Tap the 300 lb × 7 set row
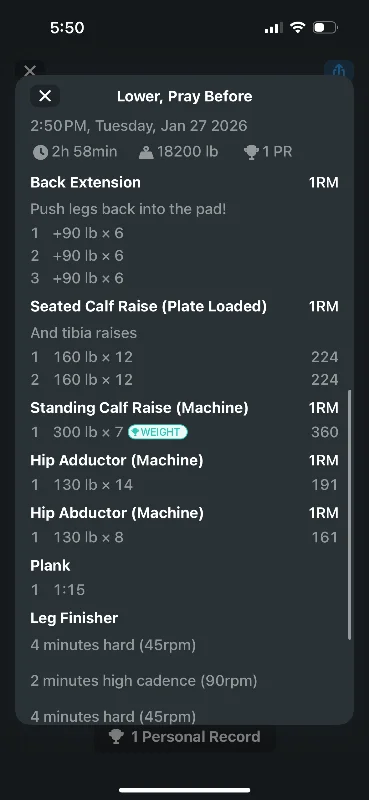Viewport: 369px width, 800px height. click(184, 432)
